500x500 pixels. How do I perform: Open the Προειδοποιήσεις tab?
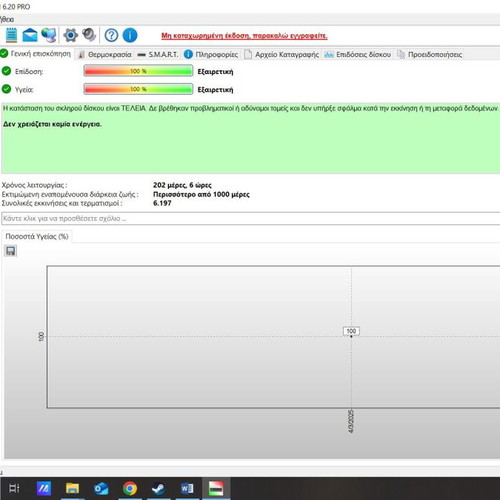[430, 54]
